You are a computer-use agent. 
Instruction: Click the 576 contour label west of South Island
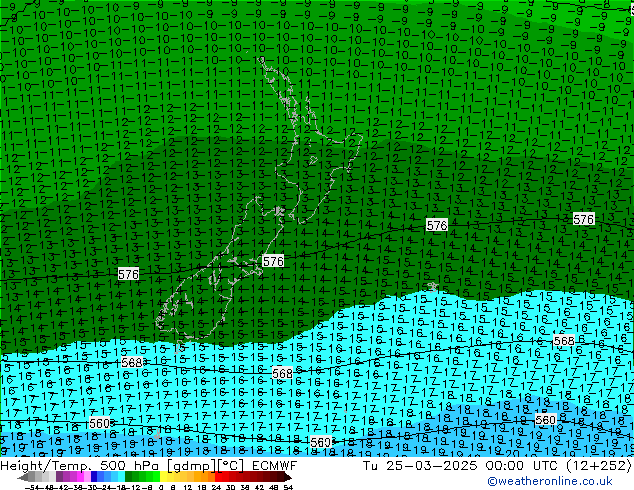coord(129,274)
